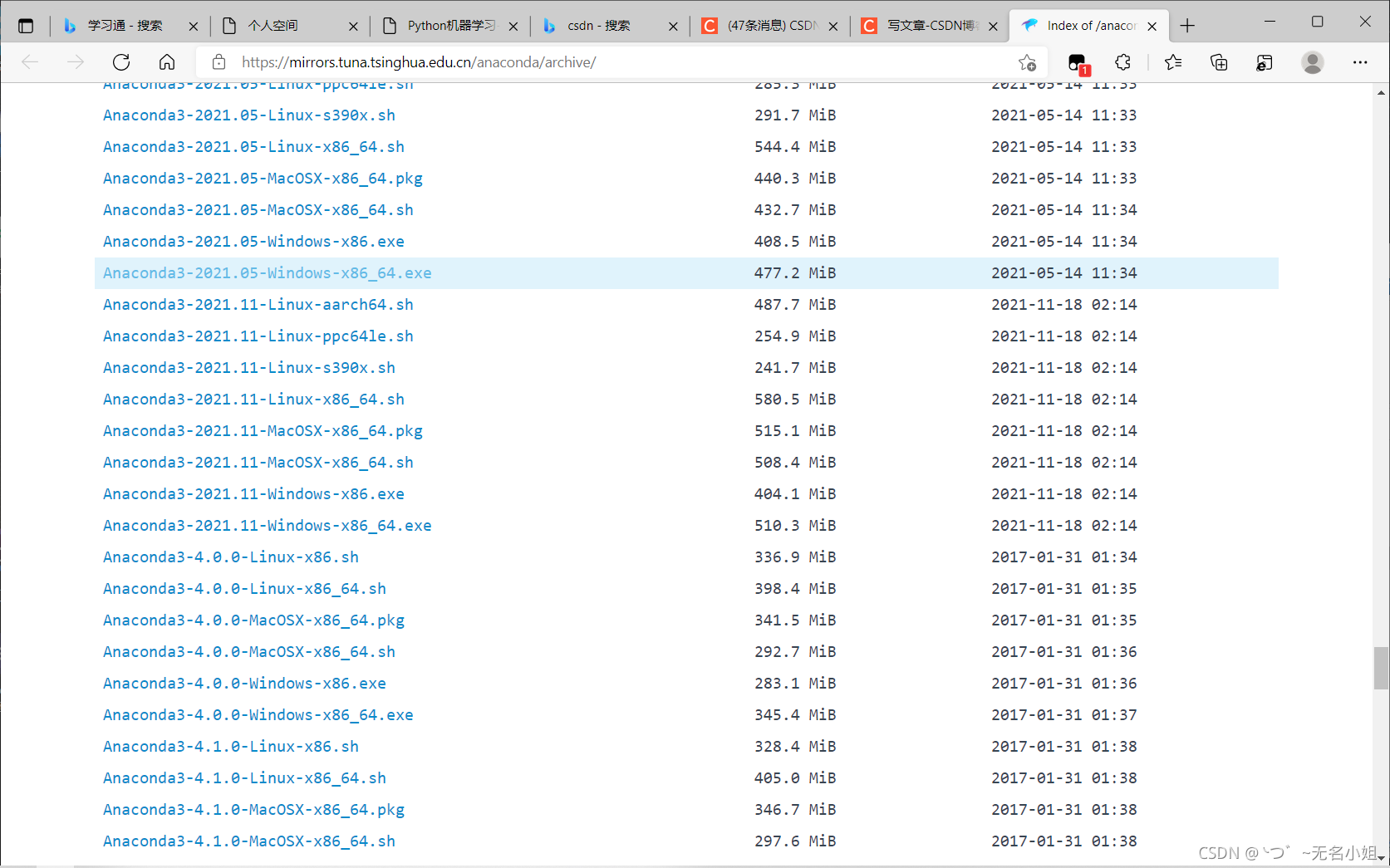This screenshot has height=868, width=1390.
Task: Open Anaconda3-2021.11-Linux-x86_64.sh link
Action: pos(253,400)
